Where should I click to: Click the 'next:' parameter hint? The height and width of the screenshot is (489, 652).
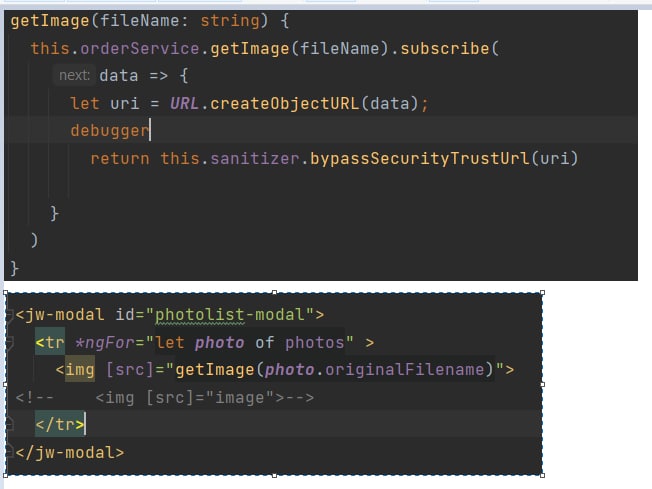point(74,76)
